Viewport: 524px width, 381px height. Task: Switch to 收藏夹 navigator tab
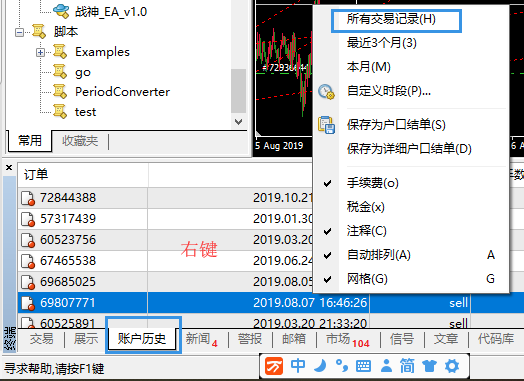pos(80,141)
